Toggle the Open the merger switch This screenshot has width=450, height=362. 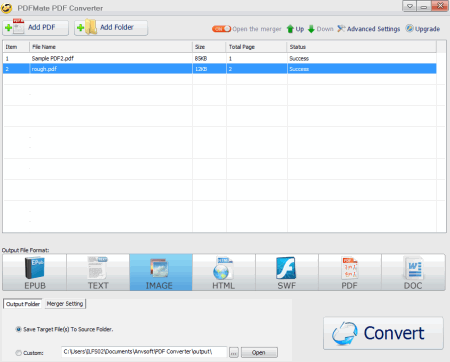tap(221, 29)
